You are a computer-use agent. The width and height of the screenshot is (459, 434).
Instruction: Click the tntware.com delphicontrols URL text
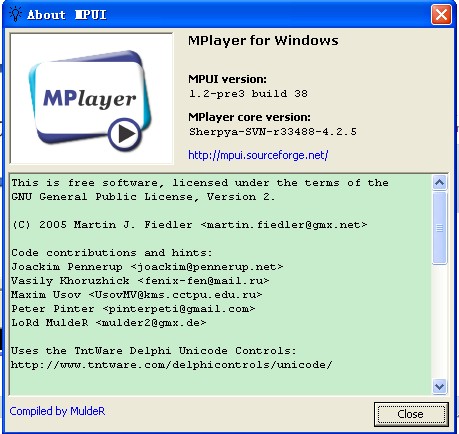coord(172,365)
